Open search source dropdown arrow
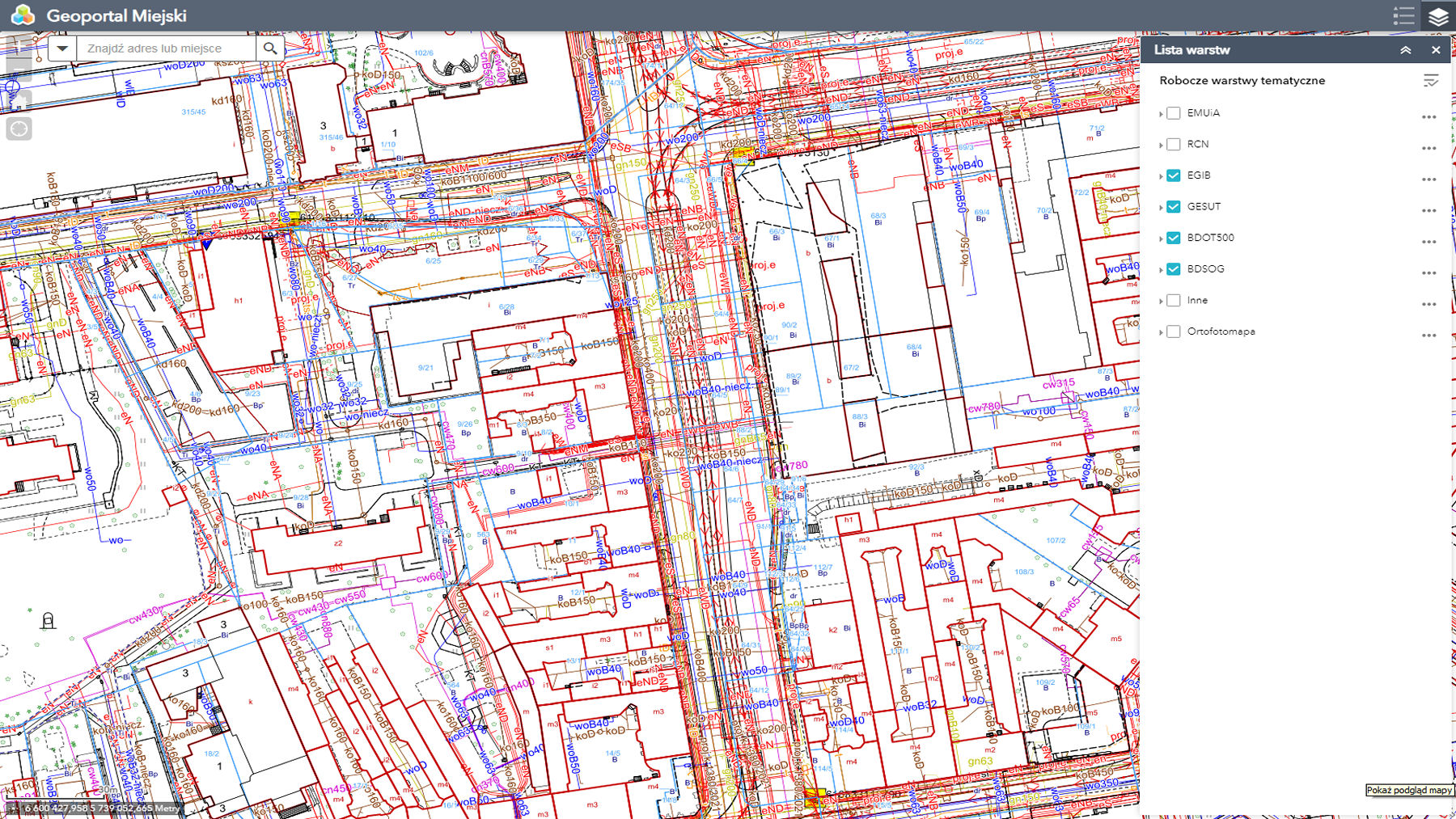Viewport: 1456px width, 819px height. click(x=62, y=49)
